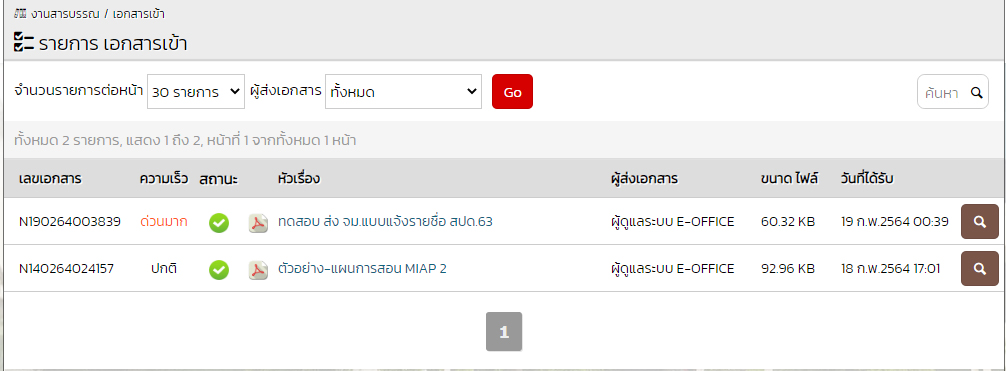The height and width of the screenshot is (371, 1006).
Task: Click green status check of second document
Action: [x=219, y=270]
